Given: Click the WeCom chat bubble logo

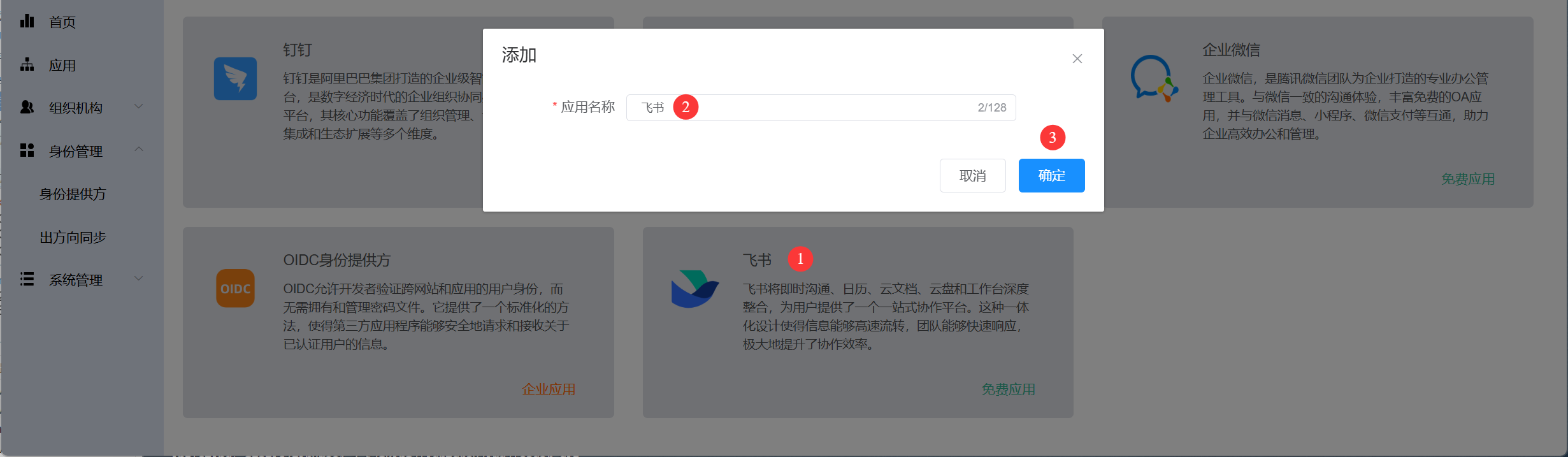Looking at the screenshot, I should click(x=1153, y=79).
